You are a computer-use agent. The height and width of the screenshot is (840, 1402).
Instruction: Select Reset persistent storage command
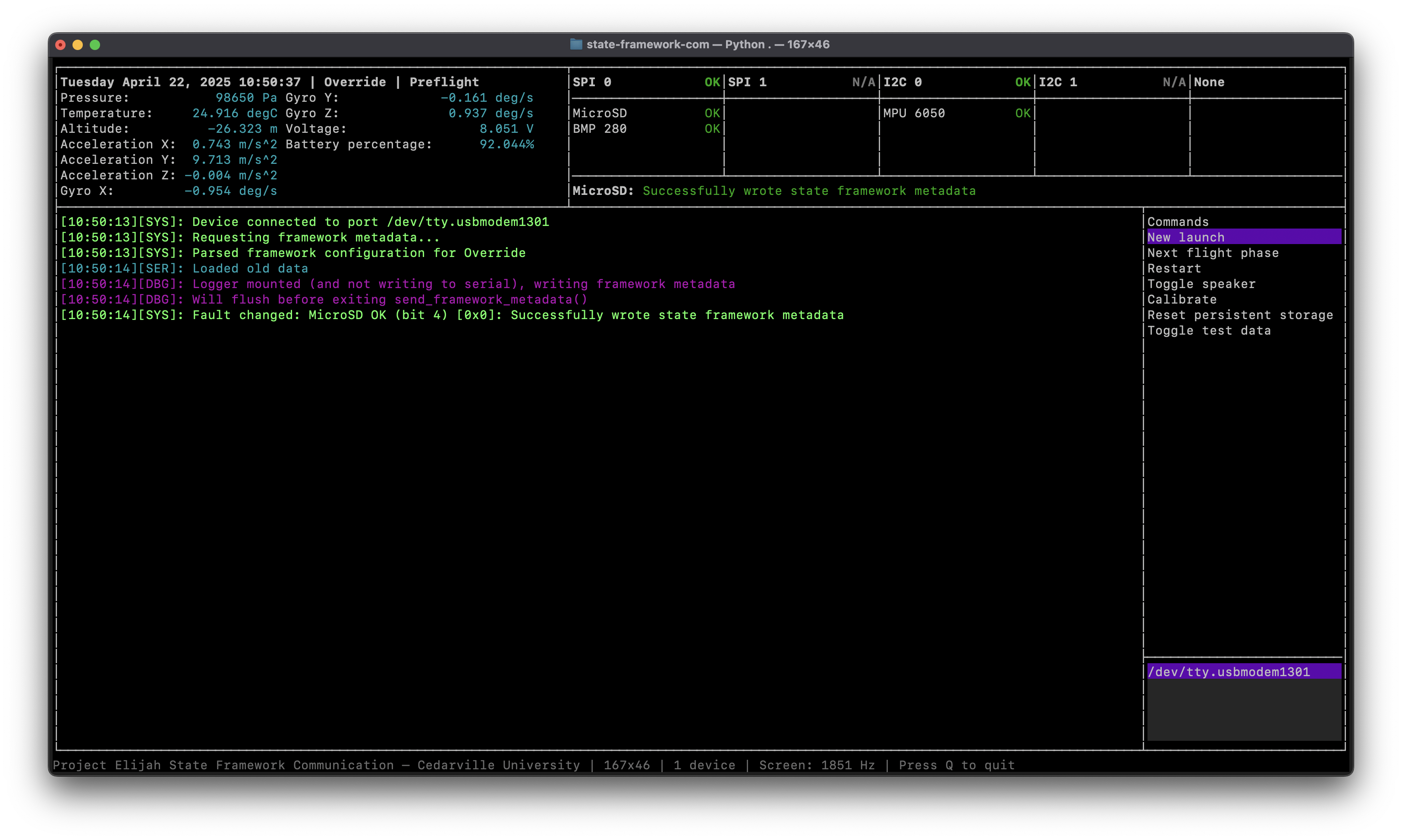1240,315
